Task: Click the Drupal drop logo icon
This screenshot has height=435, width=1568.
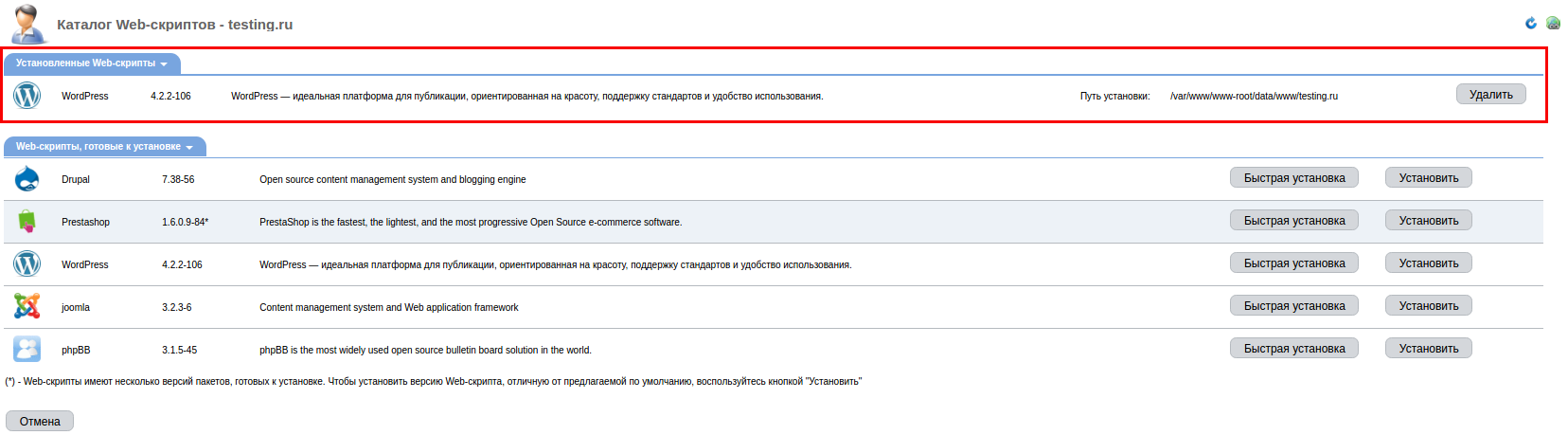Action: (x=27, y=178)
